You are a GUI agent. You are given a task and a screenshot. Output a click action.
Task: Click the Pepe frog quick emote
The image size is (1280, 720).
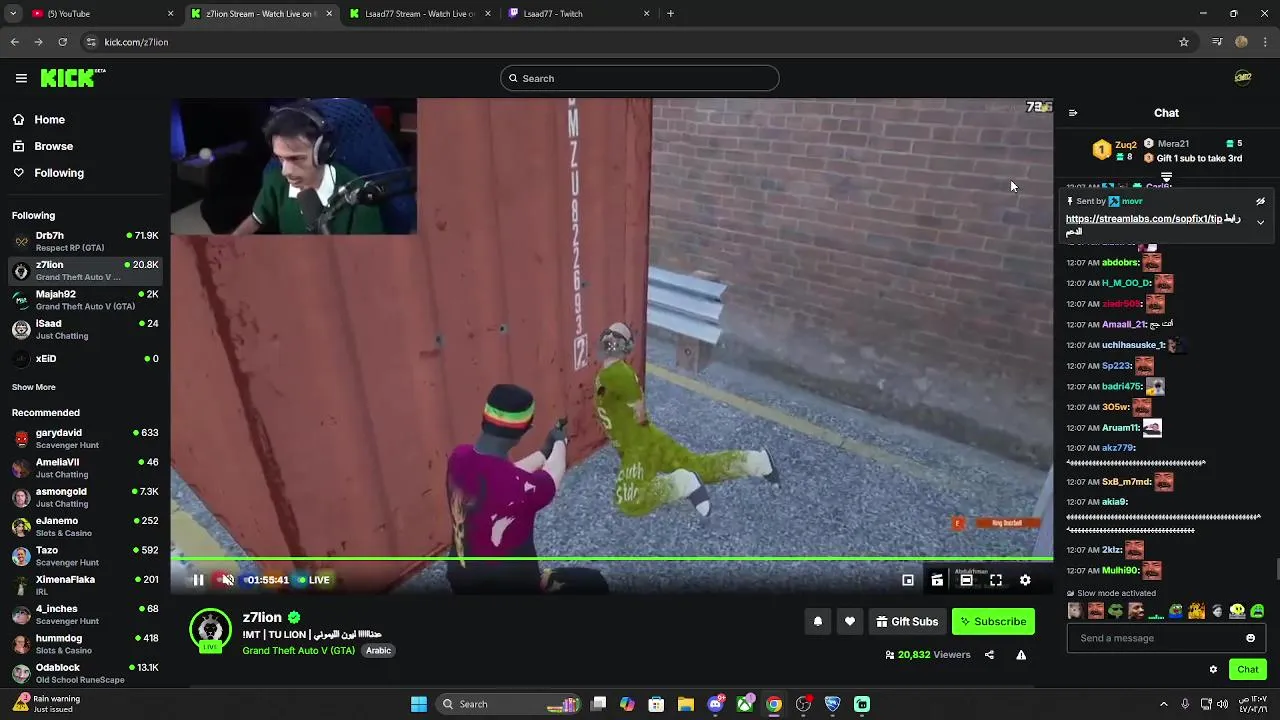pos(1116,610)
